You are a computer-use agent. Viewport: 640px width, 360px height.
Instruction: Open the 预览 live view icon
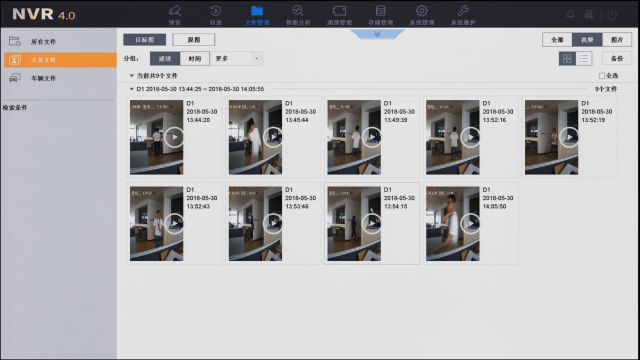coord(175,10)
